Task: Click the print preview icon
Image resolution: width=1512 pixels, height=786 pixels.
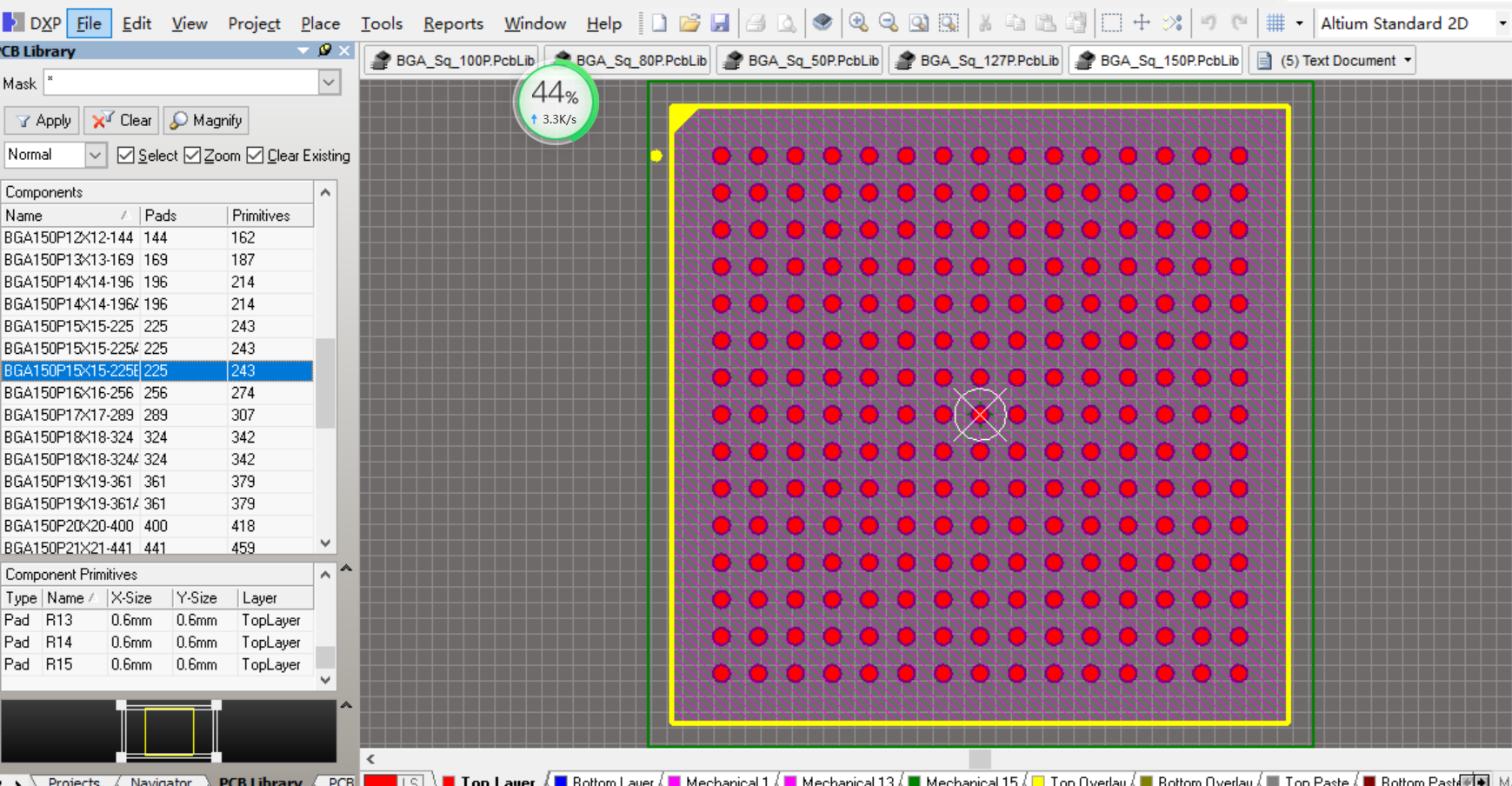Action: [786, 23]
